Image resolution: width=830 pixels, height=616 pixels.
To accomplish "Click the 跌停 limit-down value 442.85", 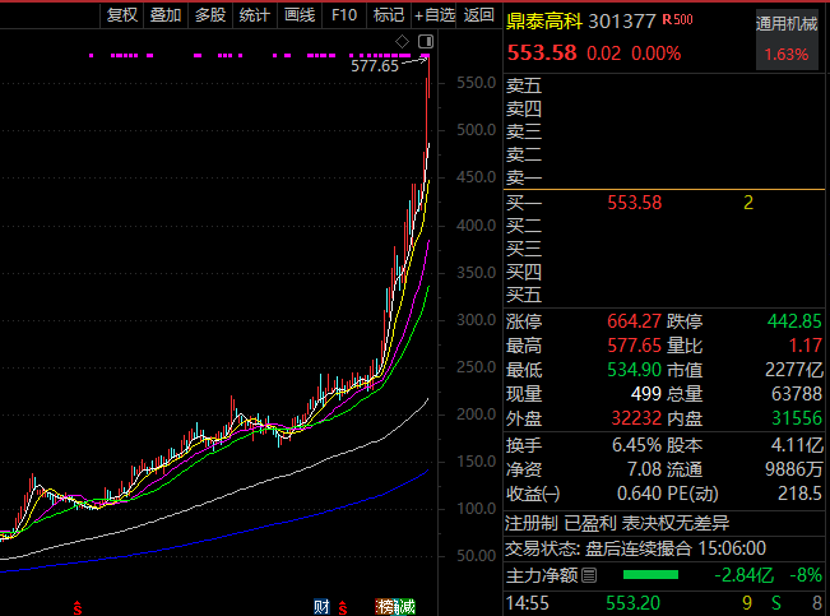I will (x=795, y=321).
